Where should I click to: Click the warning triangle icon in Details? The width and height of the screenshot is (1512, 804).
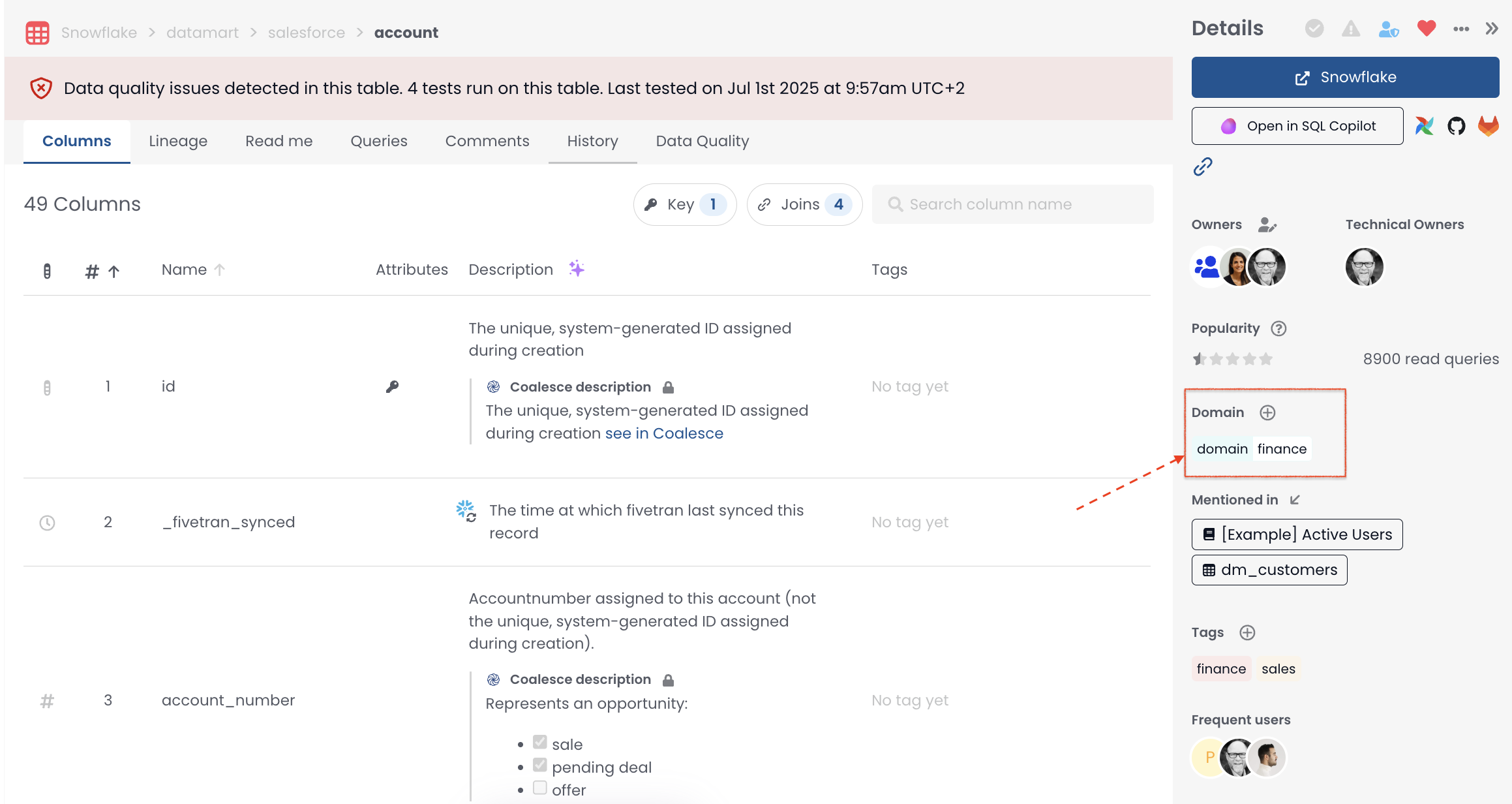pyautogui.click(x=1351, y=29)
